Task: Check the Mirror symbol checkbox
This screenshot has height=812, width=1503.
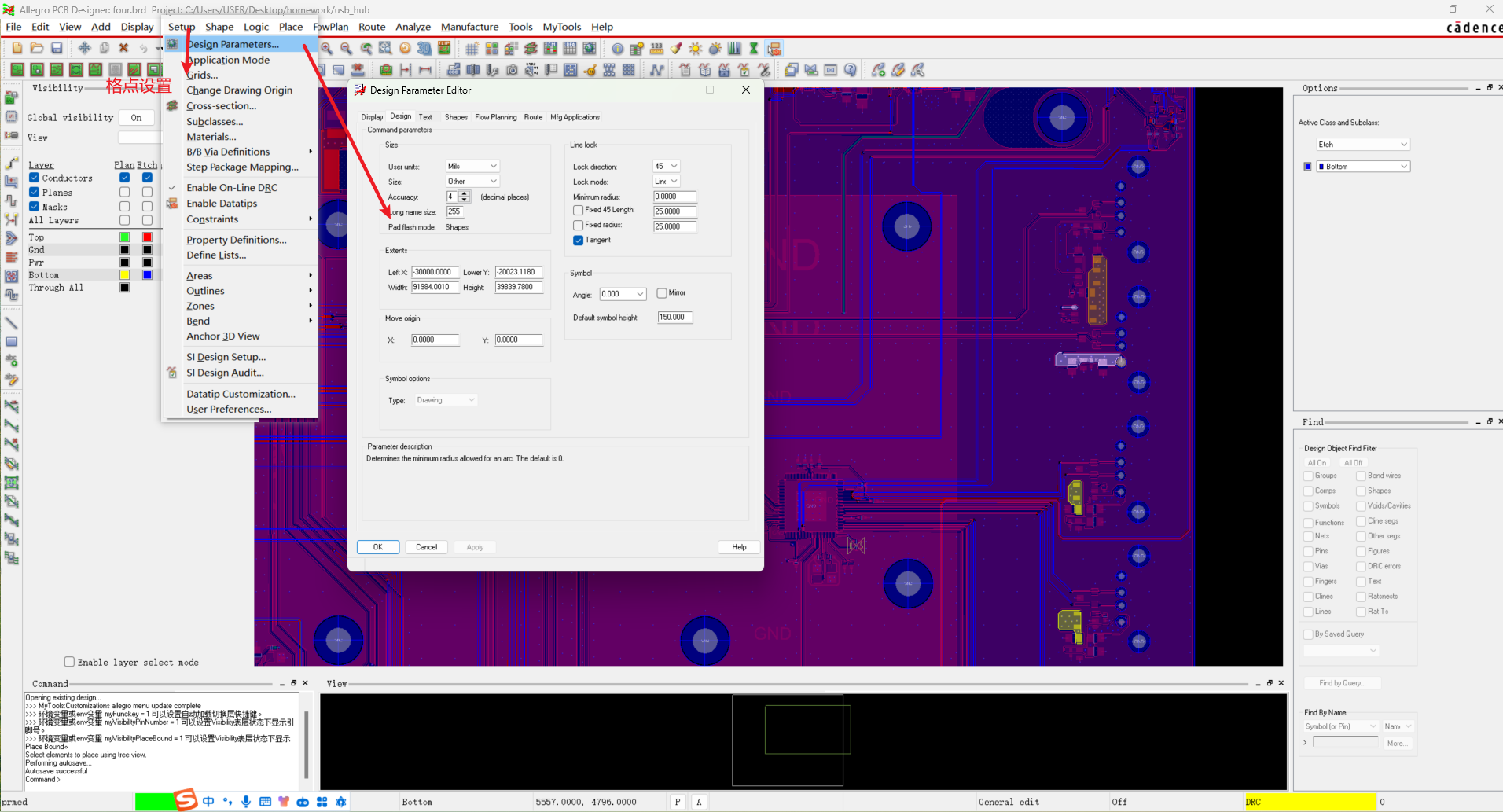Action: (662, 292)
